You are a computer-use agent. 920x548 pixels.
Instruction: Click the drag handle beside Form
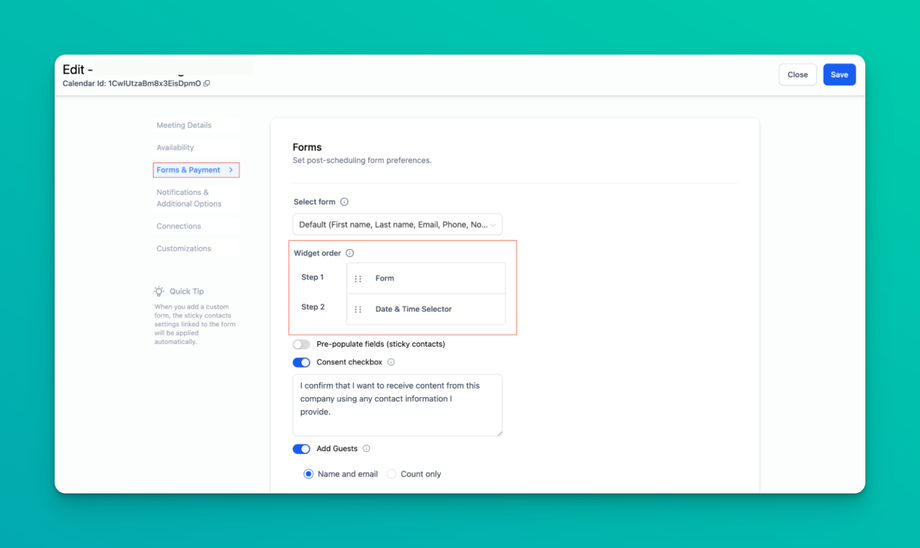(358, 279)
